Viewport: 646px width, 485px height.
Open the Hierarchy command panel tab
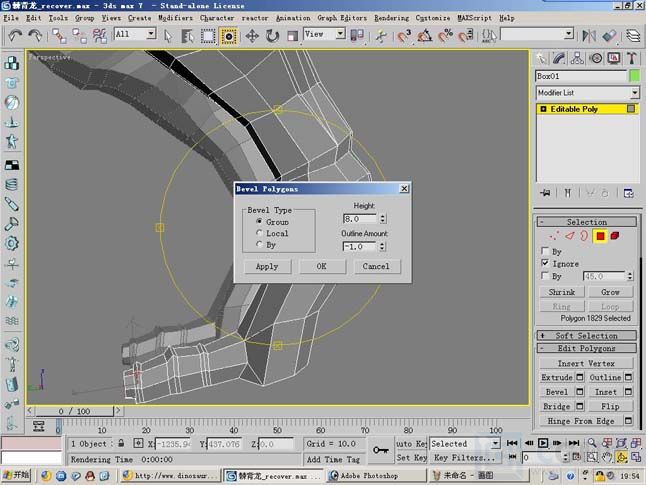click(x=577, y=59)
